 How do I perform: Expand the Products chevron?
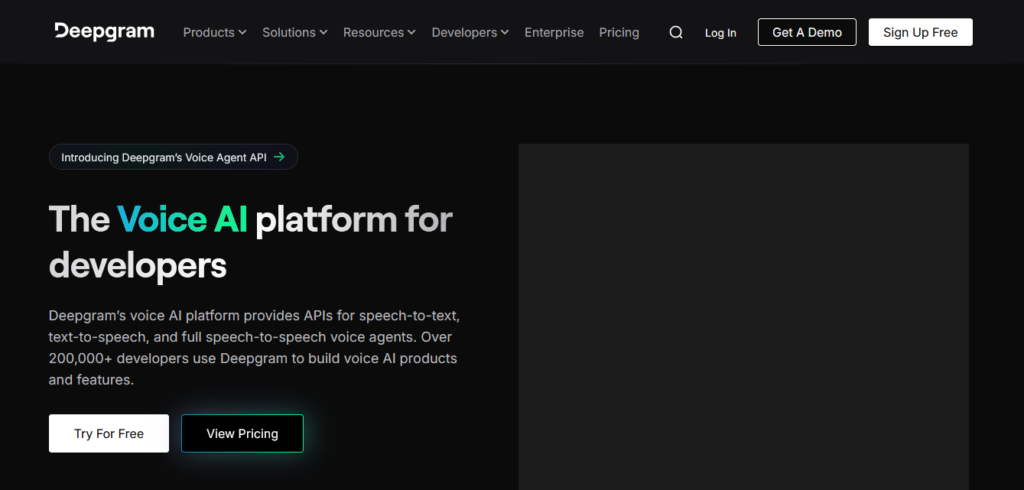(242, 33)
